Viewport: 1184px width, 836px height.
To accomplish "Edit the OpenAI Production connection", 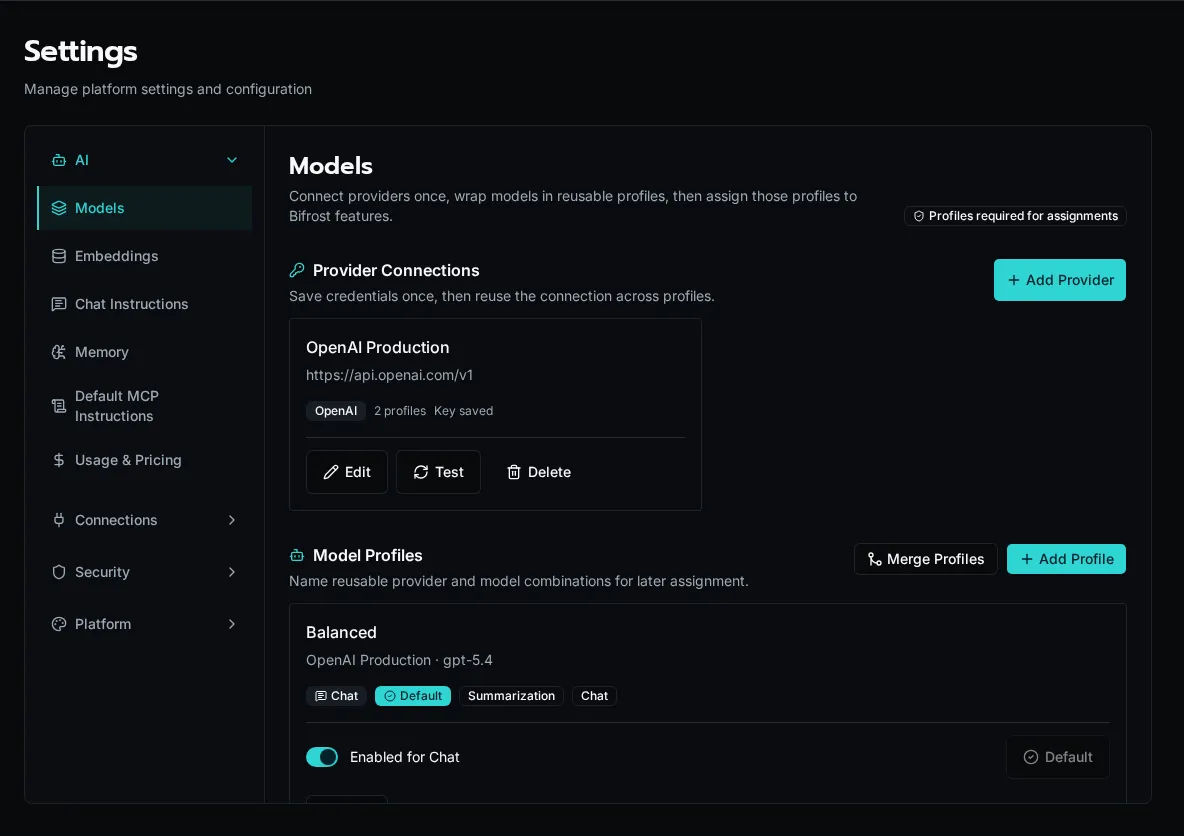I will pos(347,472).
